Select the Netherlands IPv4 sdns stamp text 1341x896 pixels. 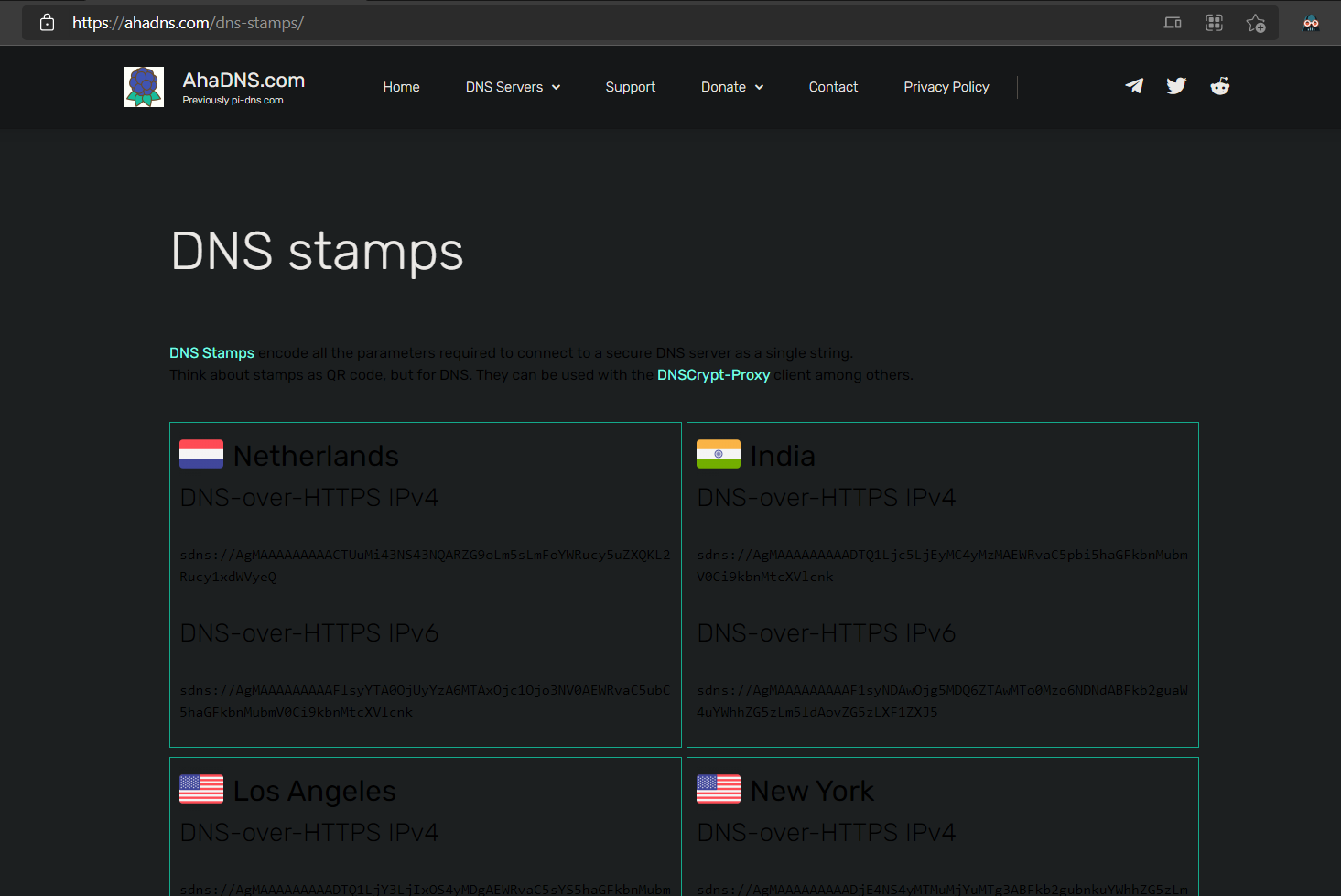pyautogui.click(x=426, y=565)
